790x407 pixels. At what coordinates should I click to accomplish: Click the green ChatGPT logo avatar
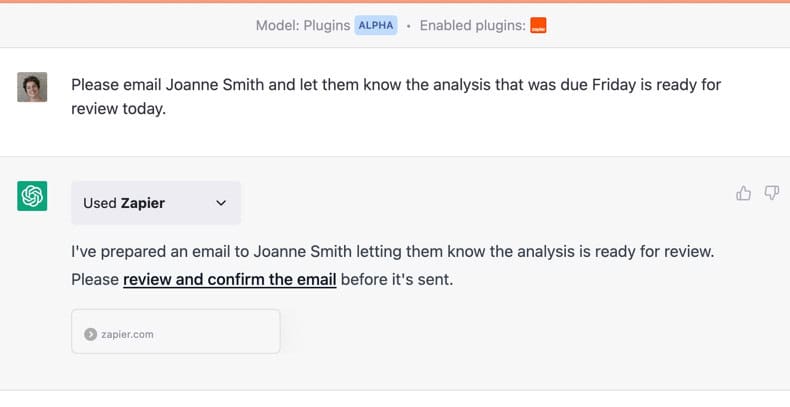pyautogui.click(x=32, y=196)
